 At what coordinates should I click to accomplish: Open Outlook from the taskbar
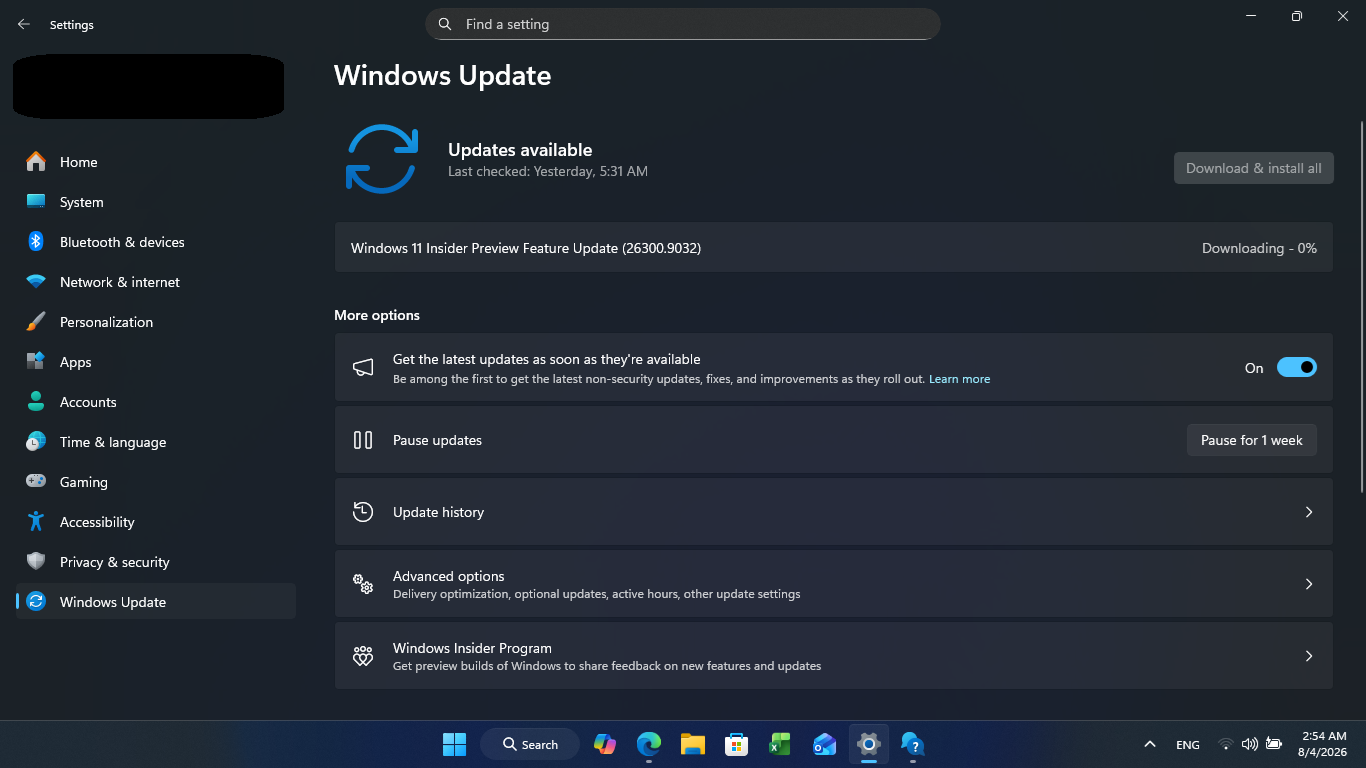825,744
